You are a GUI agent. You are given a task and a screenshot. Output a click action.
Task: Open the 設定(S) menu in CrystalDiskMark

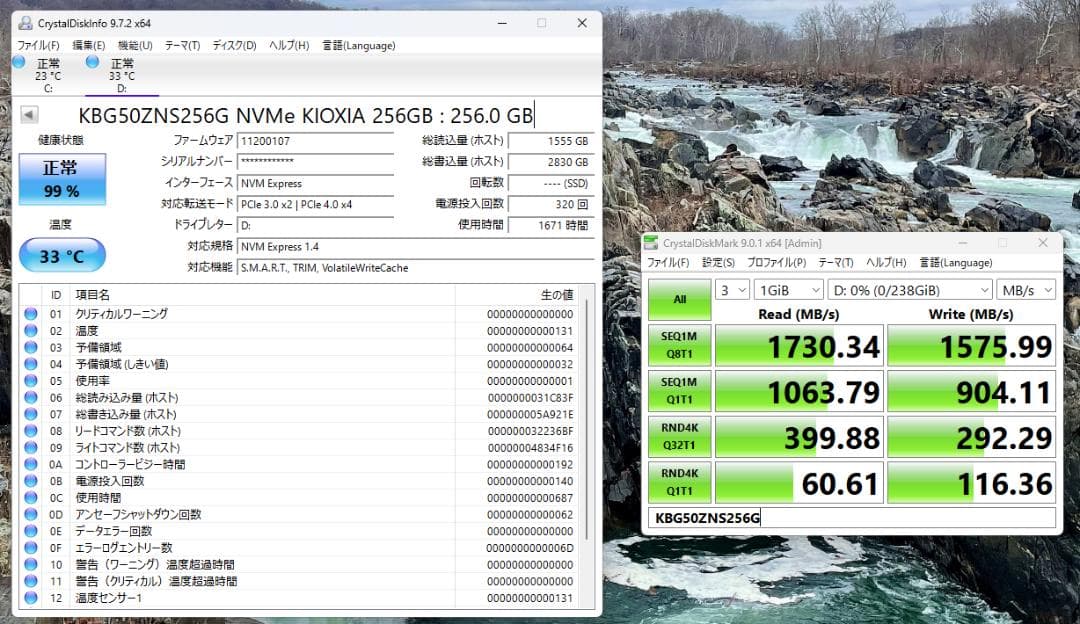coord(716,262)
